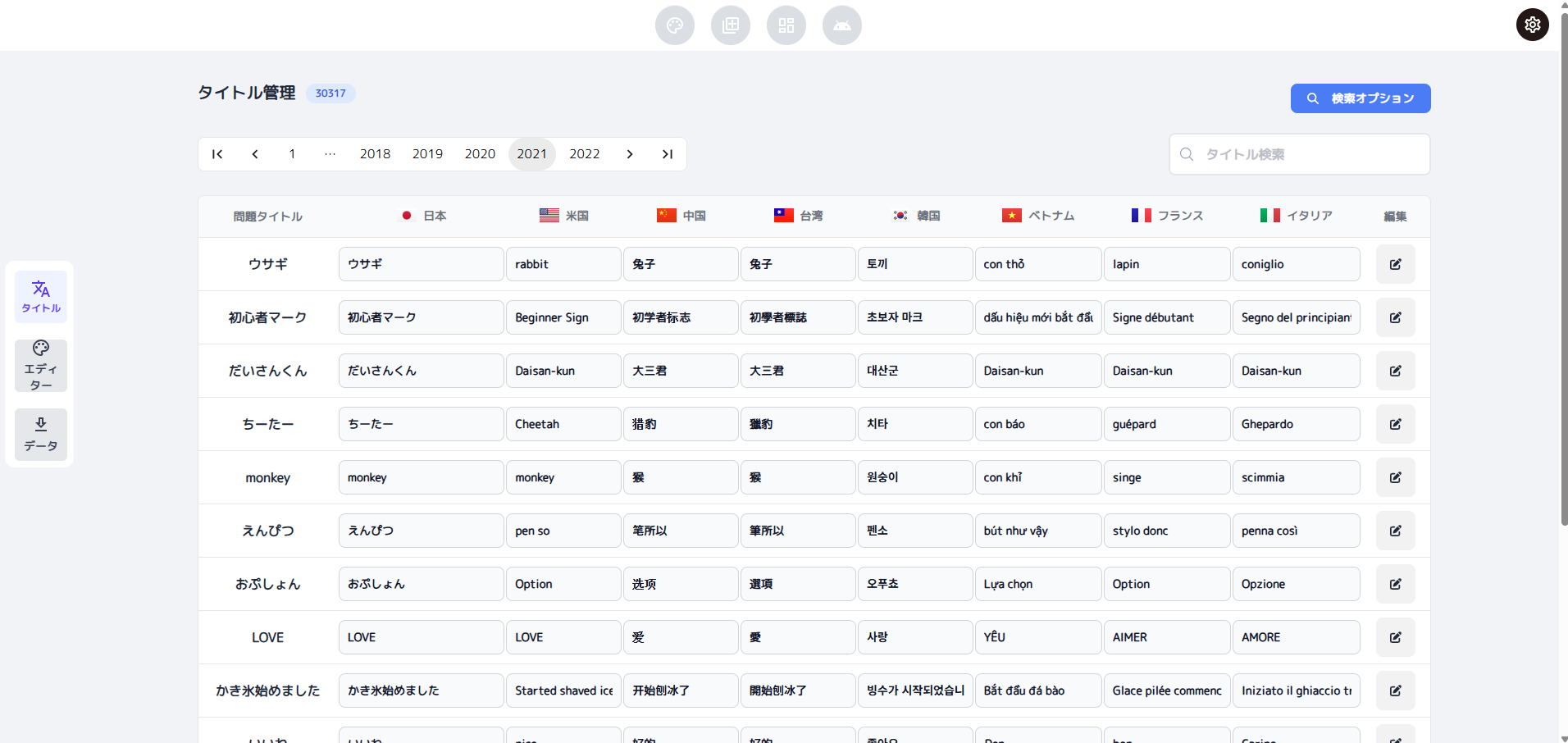The width and height of the screenshot is (1568, 743).
Task: Go to first page of pagination
Action: [x=217, y=154]
